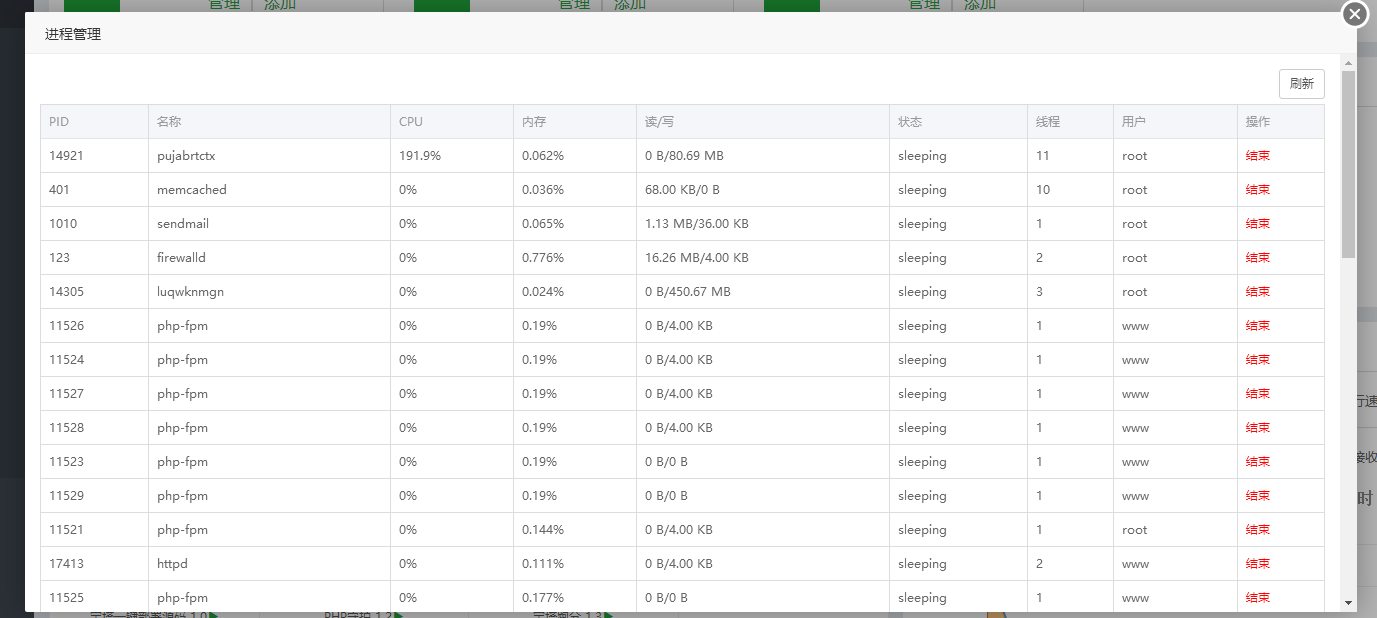This screenshot has width=1377, height=618.
Task: Select PID 17413 cell
Action: [95, 564]
